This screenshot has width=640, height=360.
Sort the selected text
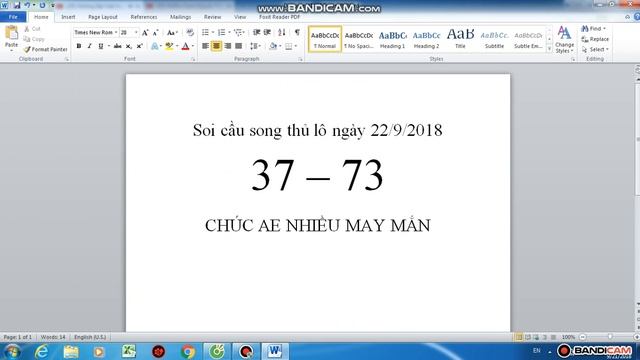tap(282, 32)
